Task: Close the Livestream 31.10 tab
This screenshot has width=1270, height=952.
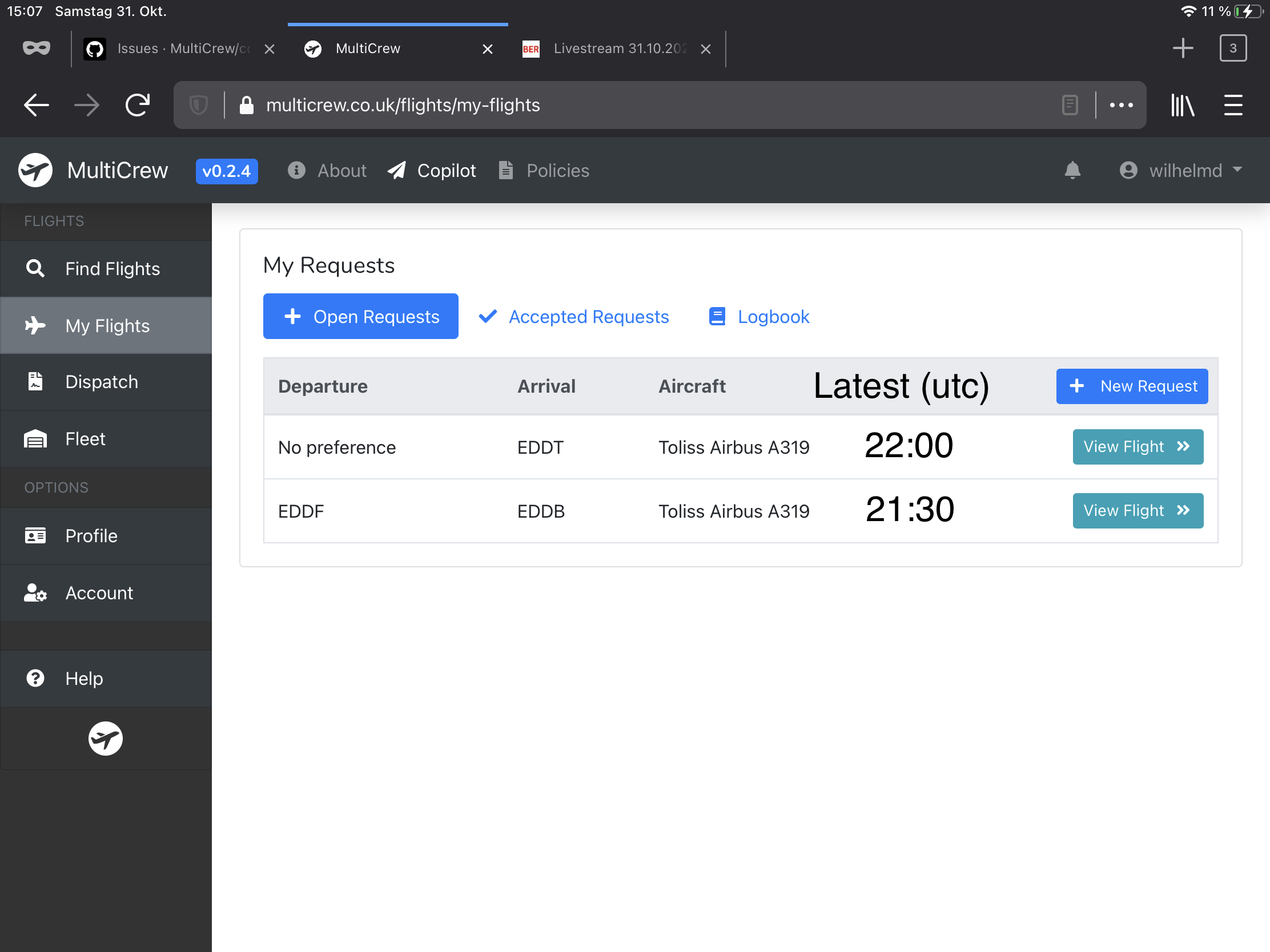Action: [706, 49]
